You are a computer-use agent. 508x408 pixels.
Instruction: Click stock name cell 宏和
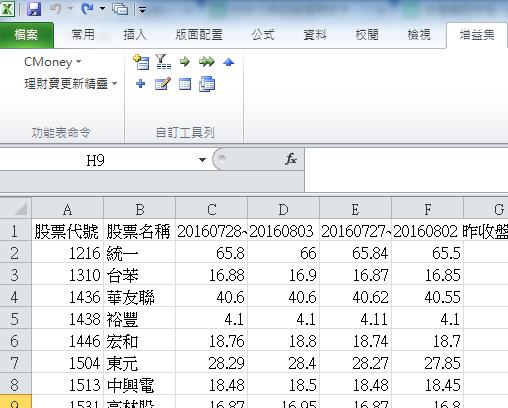pyautogui.click(x=140, y=341)
